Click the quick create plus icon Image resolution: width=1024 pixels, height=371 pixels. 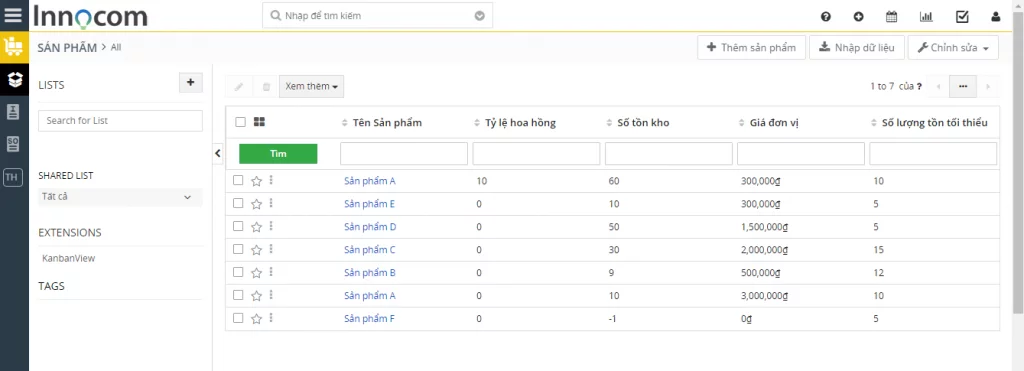[x=858, y=17]
